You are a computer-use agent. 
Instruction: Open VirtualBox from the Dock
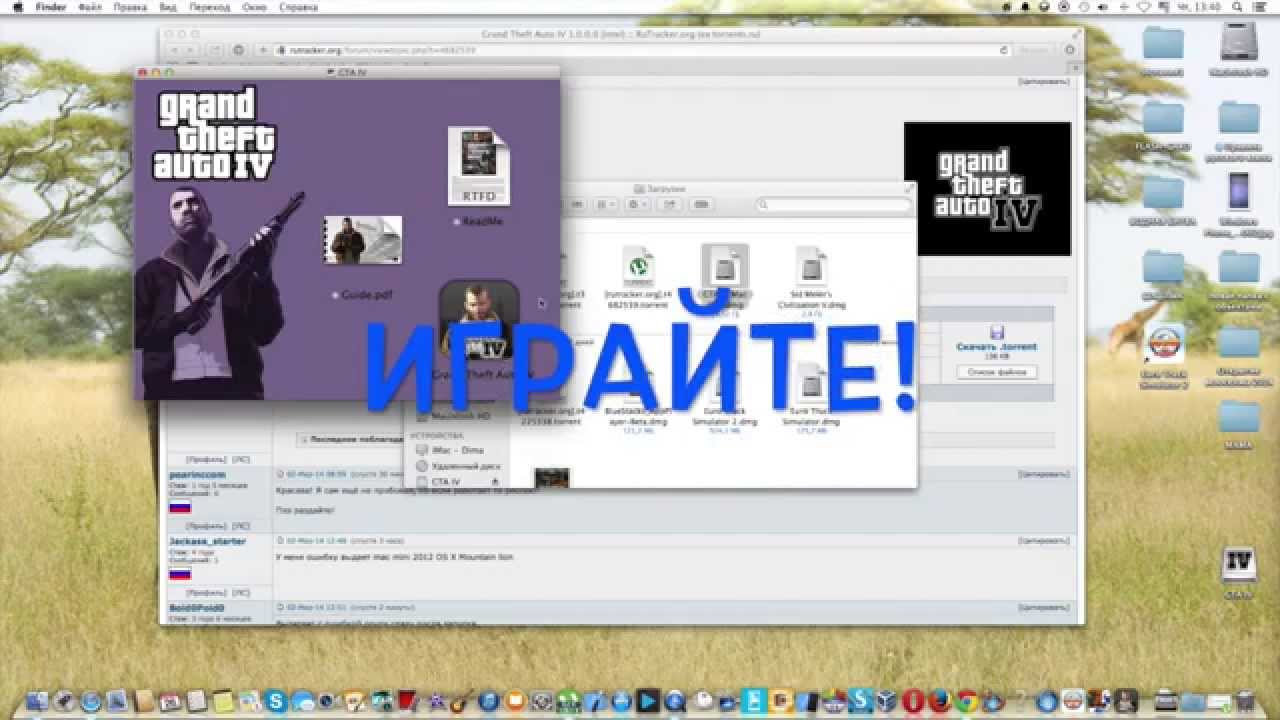[x=889, y=702]
